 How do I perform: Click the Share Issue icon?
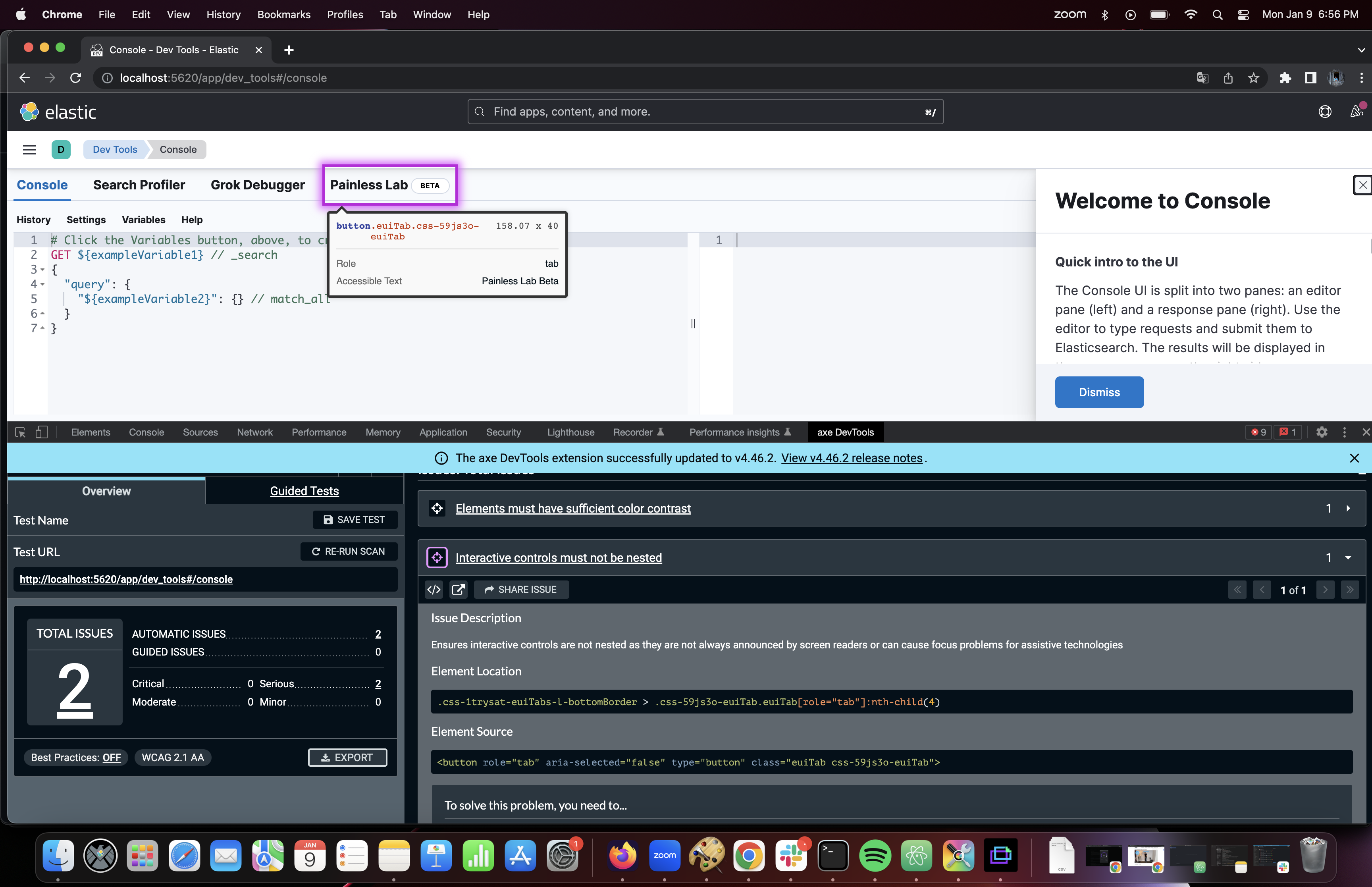520,589
